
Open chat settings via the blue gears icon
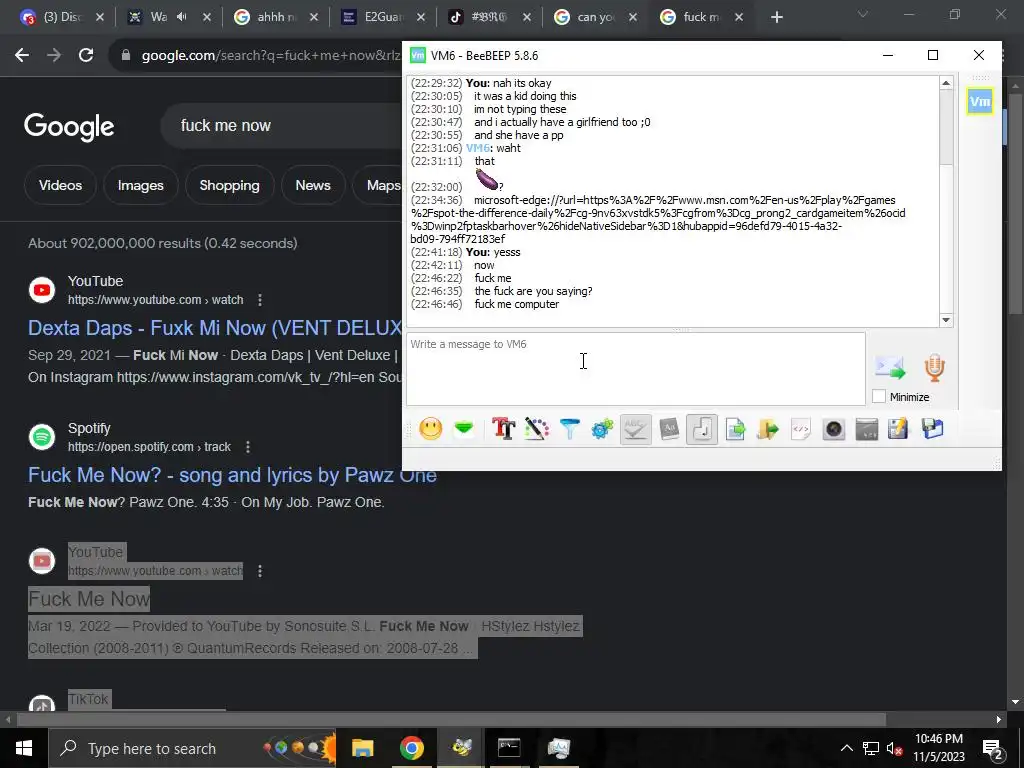(602, 429)
